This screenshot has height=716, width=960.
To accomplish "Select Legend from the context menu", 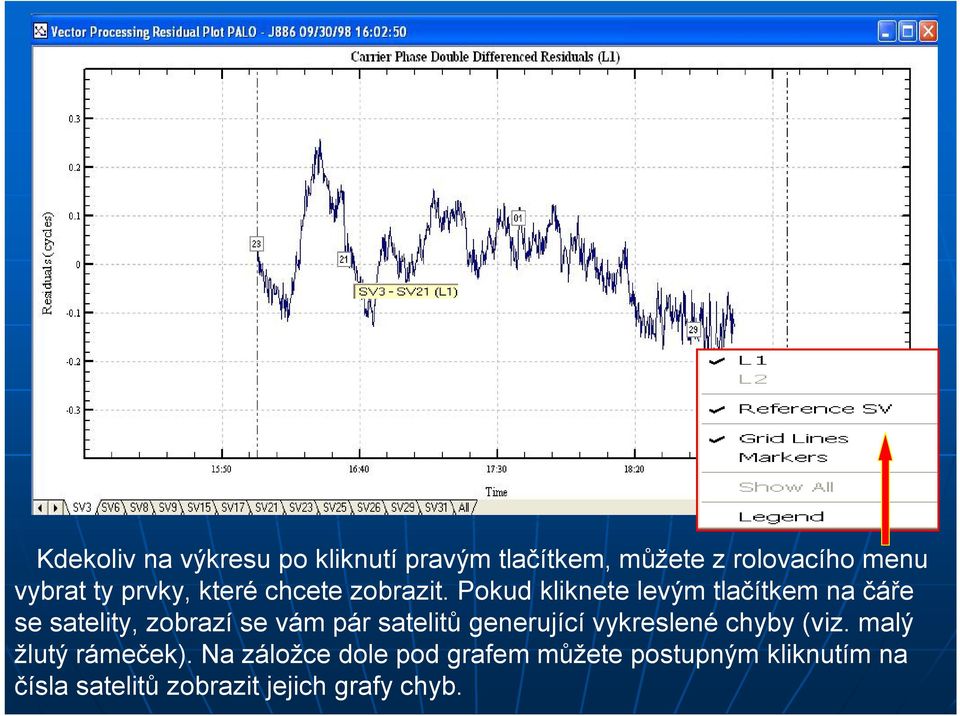I will pyautogui.click(x=818, y=516).
